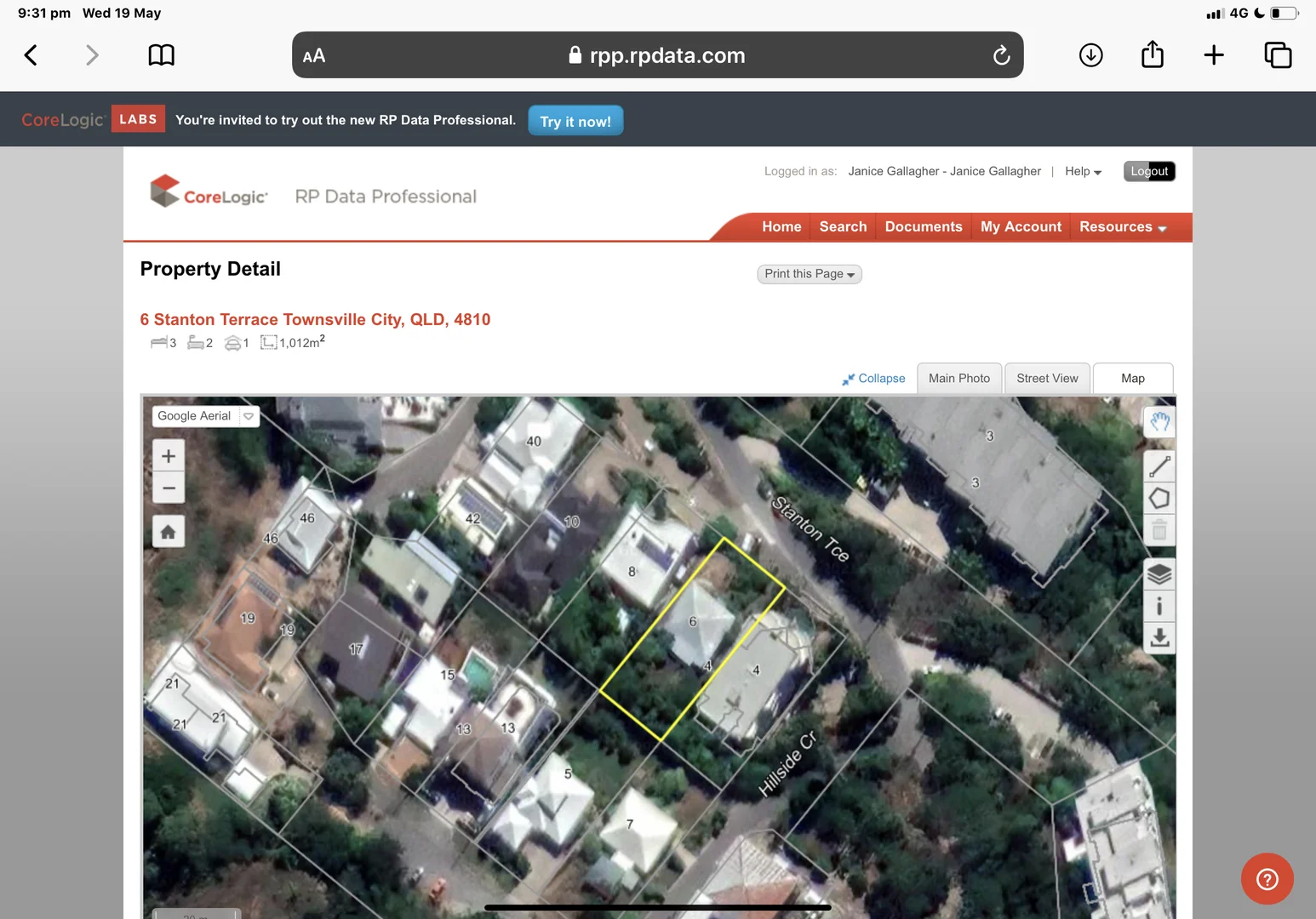Open the map layers panel

click(1159, 574)
